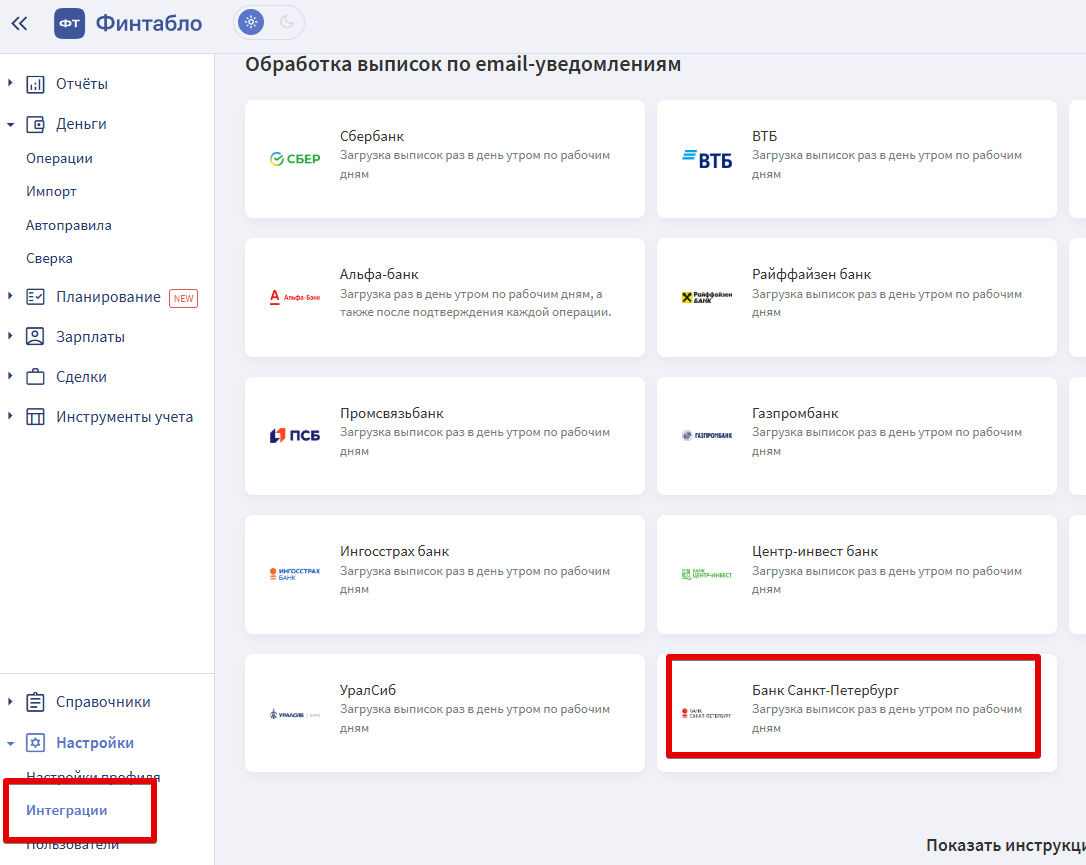Open Автоправила menu item

click(x=69, y=226)
